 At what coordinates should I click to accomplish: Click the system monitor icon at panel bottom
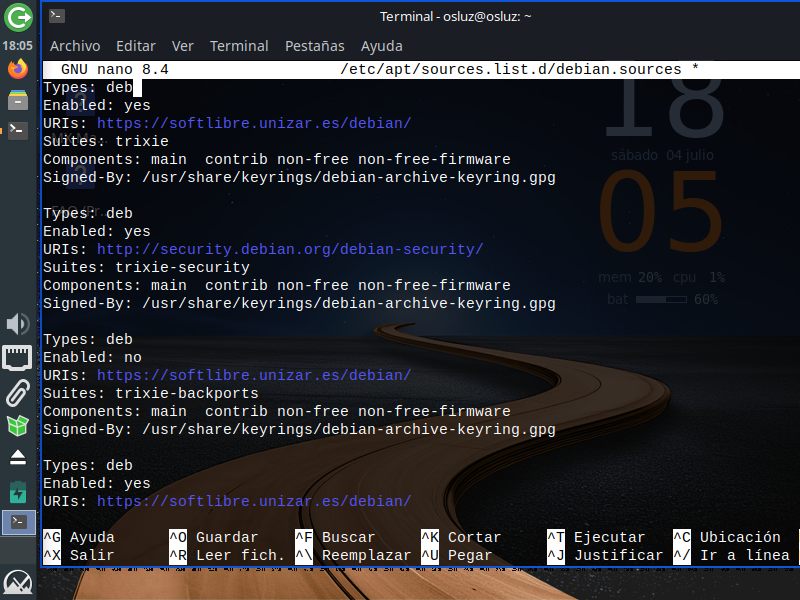coord(18,583)
